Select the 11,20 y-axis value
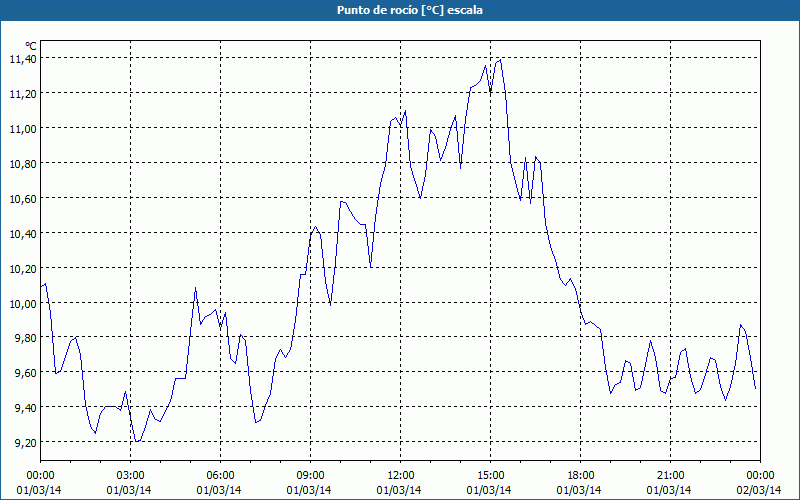800x500 pixels. point(23,93)
